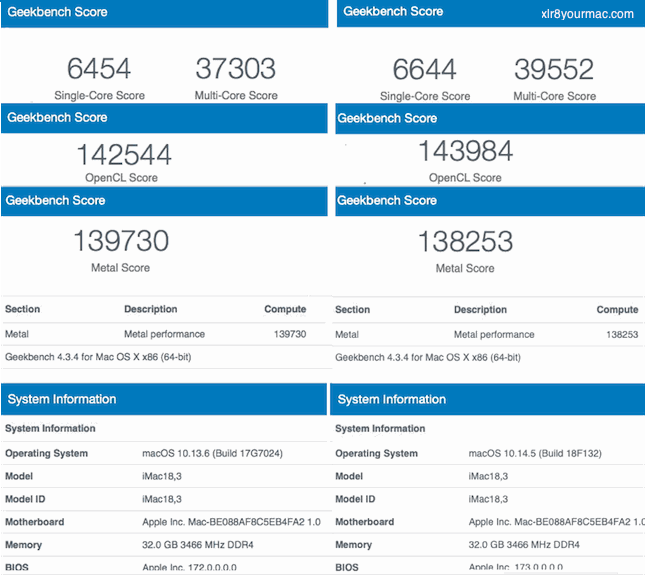Viewport: 650px width, 575px height.
Task: Select the Single-Core Score label beneath 6644
Action: coord(425,96)
